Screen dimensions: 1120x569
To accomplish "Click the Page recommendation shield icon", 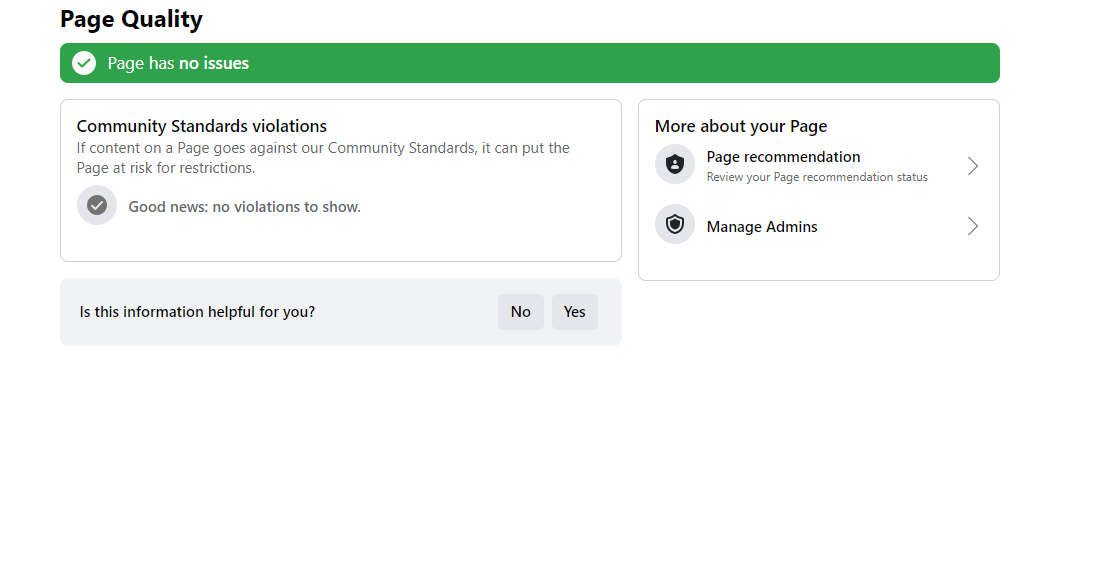I will click(675, 164).
